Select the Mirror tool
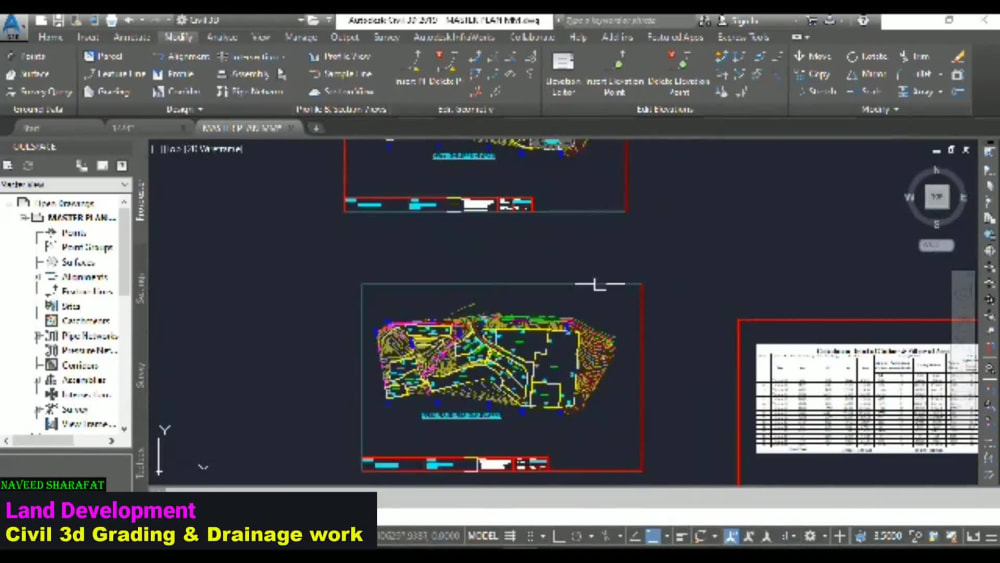Viewport: 1000px width, 563px height. pos(866,74)
